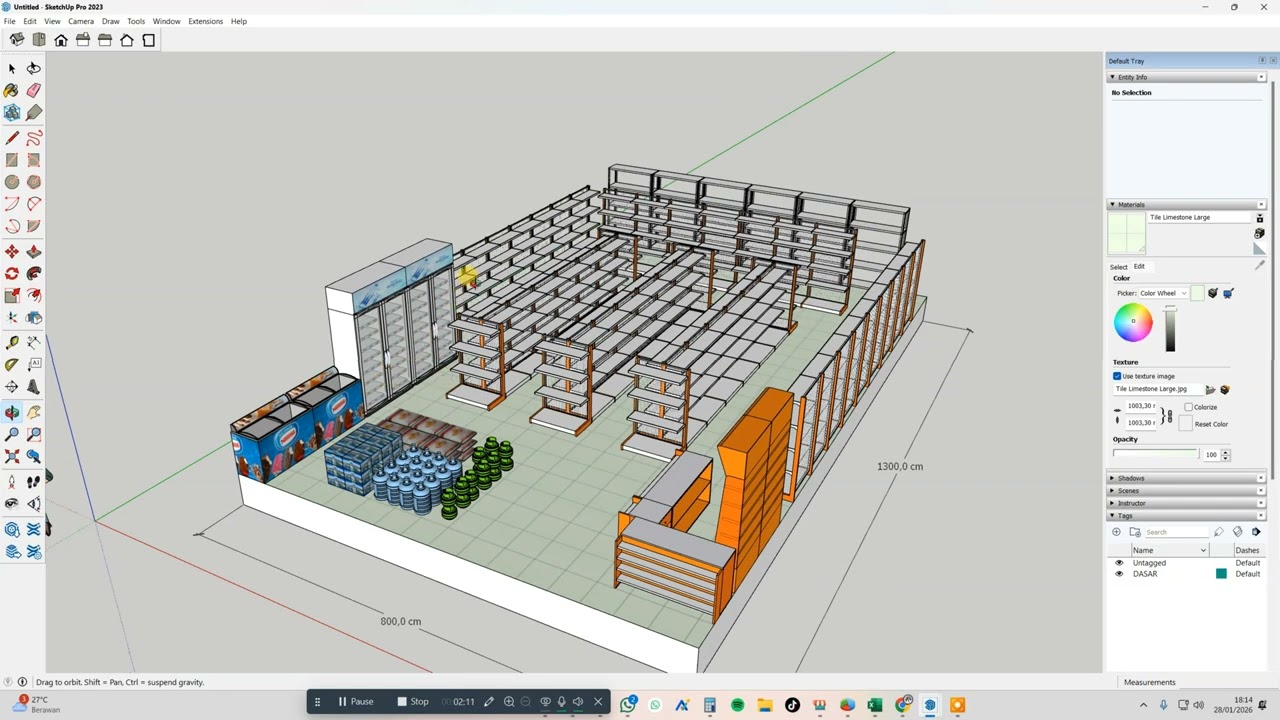
Task: Open the Extensions menu
Action: click(205, 21)
